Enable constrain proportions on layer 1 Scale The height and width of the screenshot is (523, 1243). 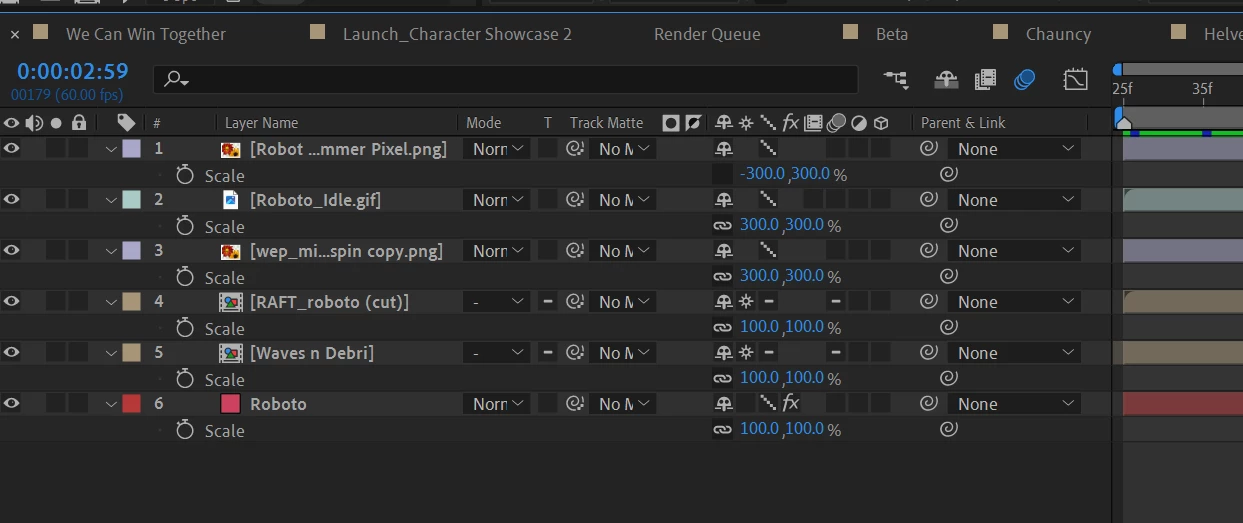722,175
